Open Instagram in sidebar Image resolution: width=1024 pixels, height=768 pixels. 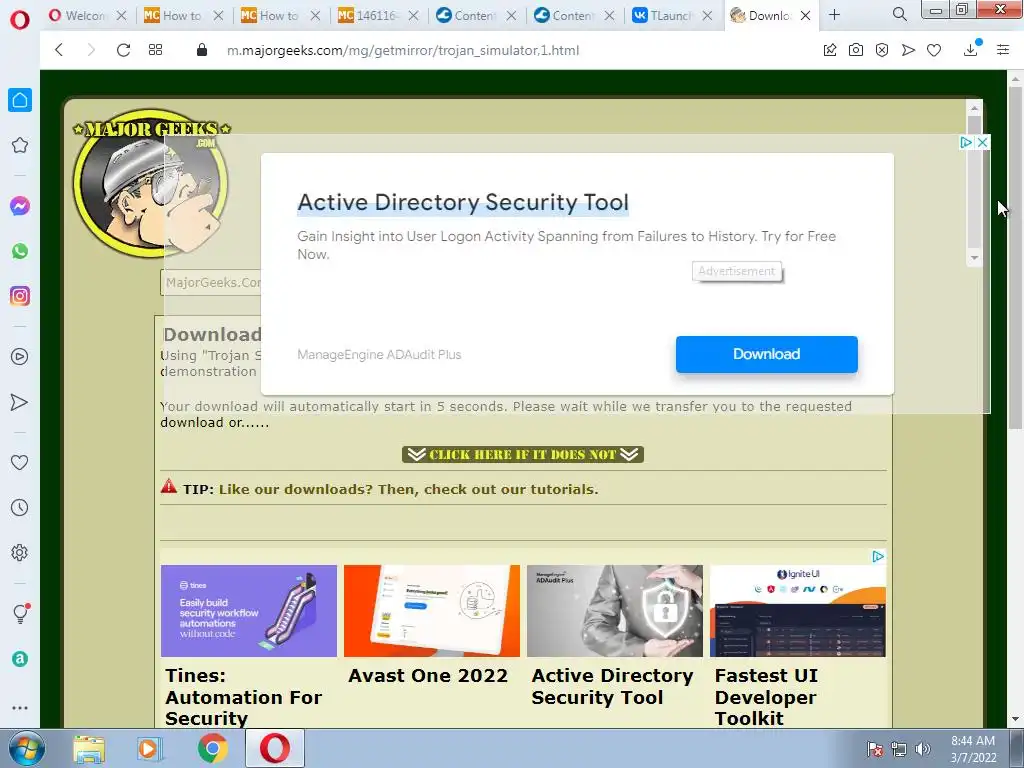(x=20, y=296)
